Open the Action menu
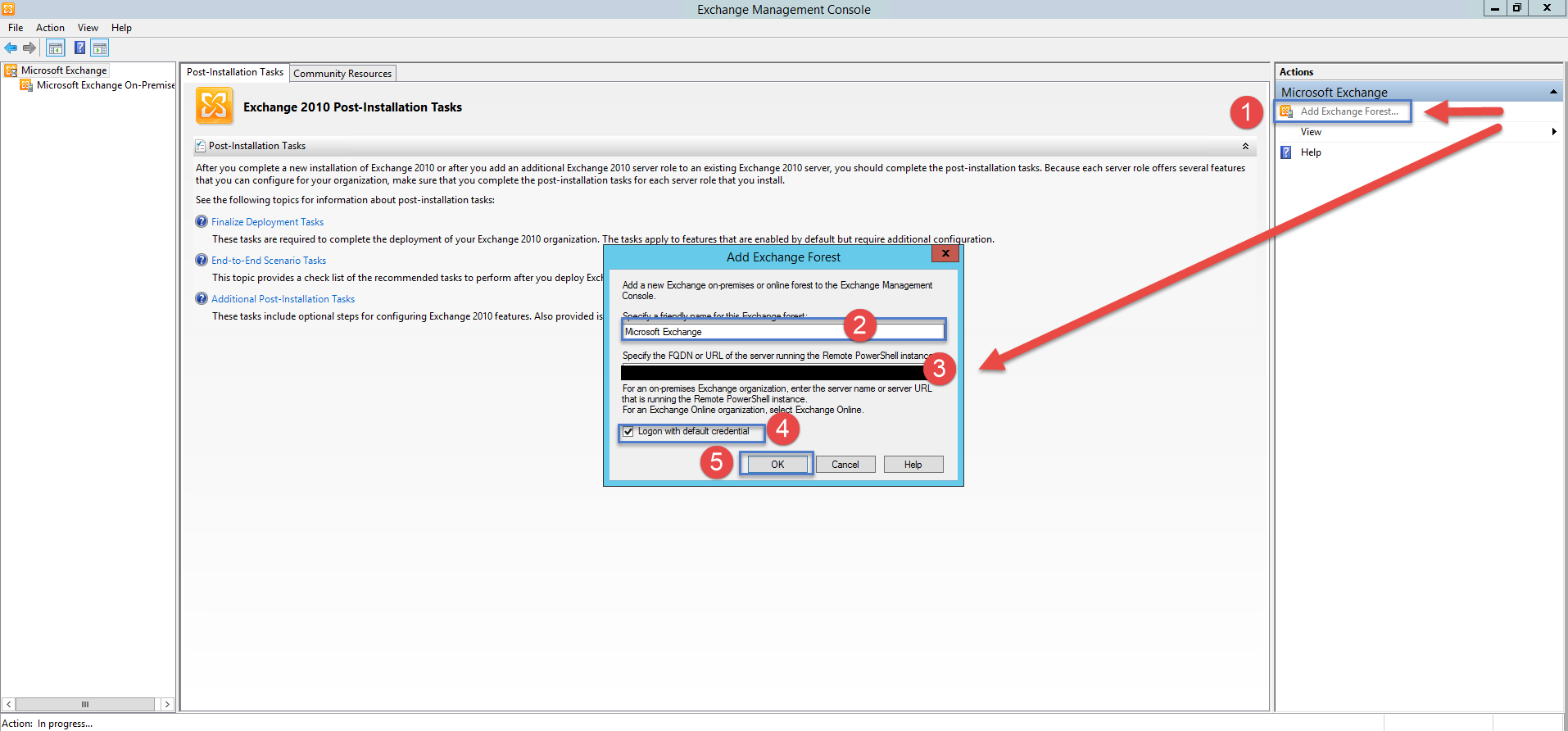The image size is (1568, 731). click(x=50, y=28)
